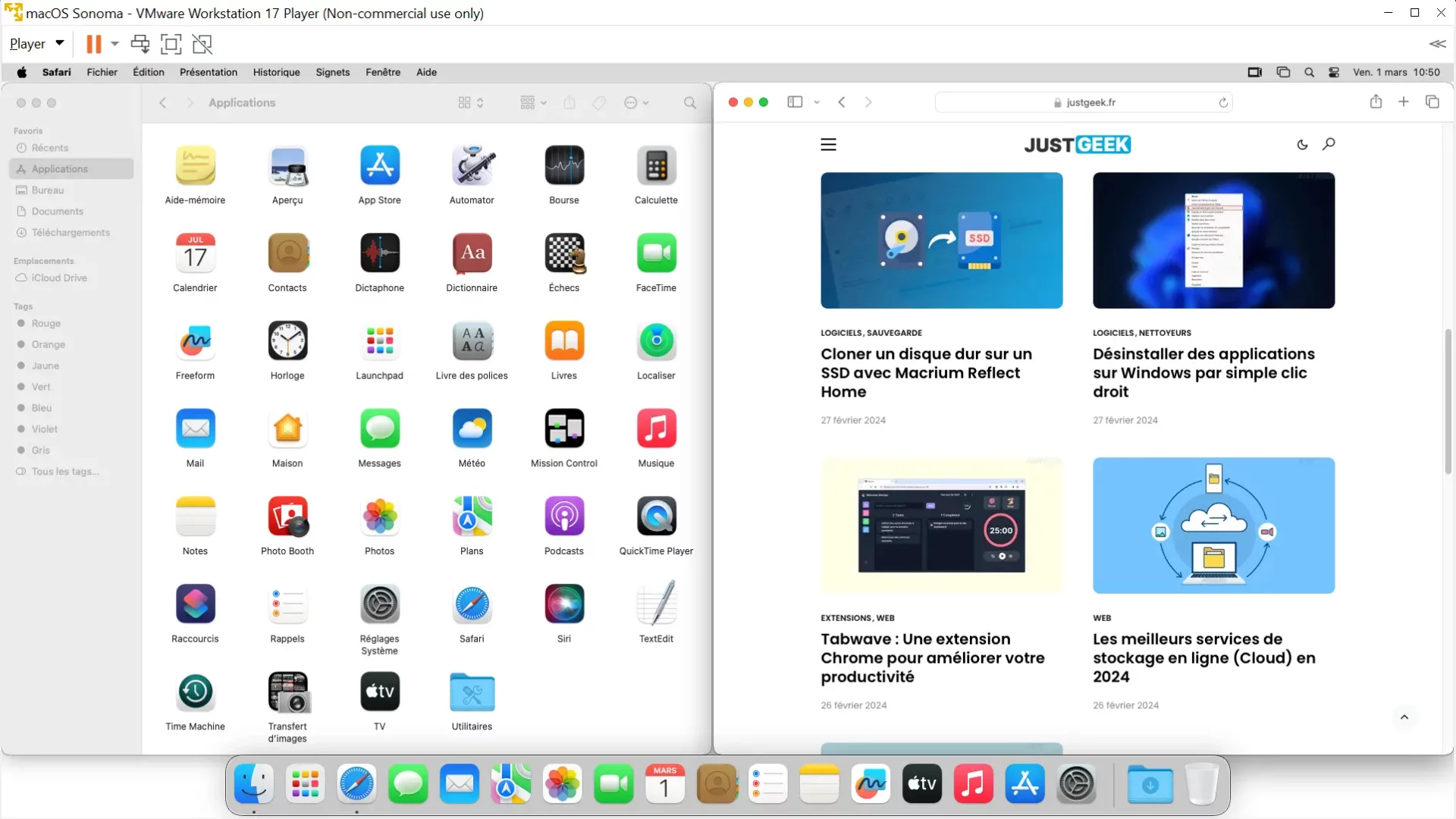Open the Finder action menu dropdown

(636, 102)
